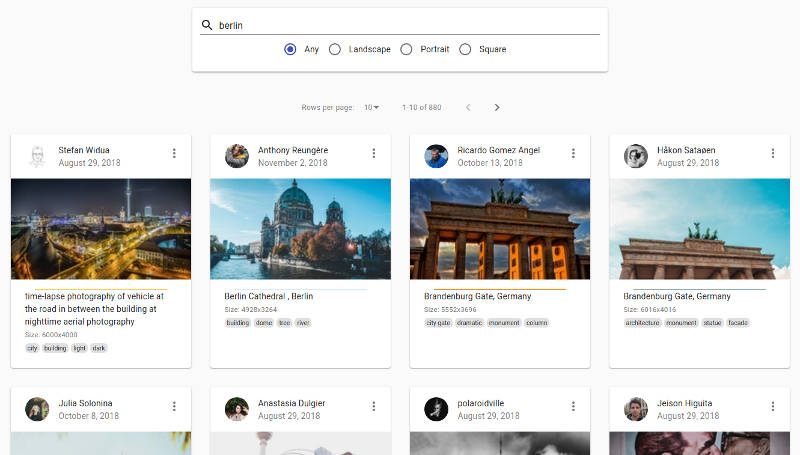
Task: Click the 'October 13, 2018' date
Action: (490, 163)
